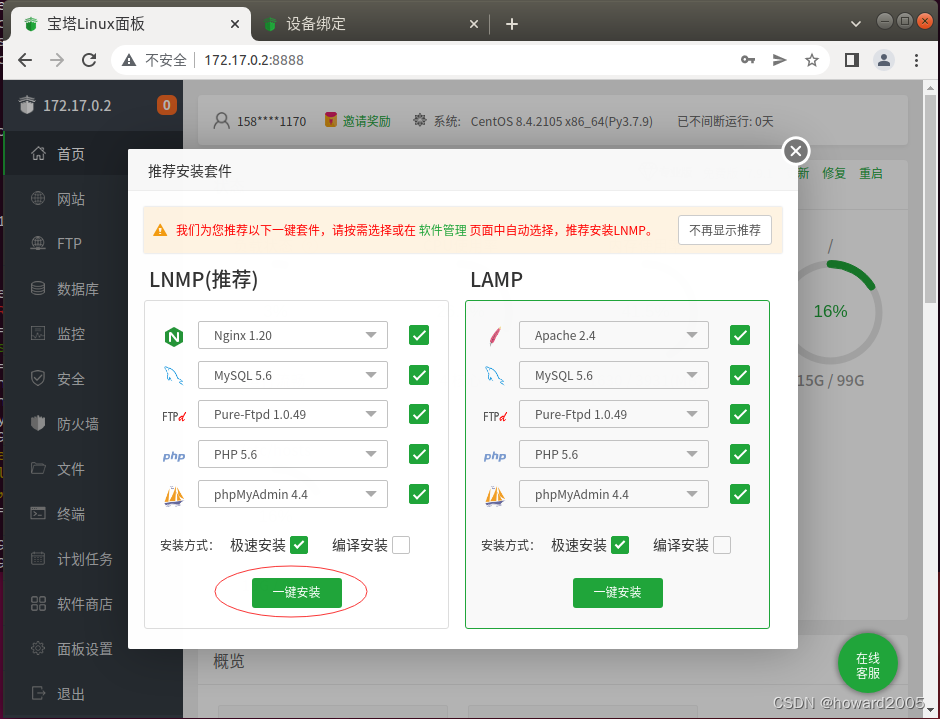Viewport: 940px width, 719px height.
Task: Toggle the browser side panel icon
Action: [852, 60]
